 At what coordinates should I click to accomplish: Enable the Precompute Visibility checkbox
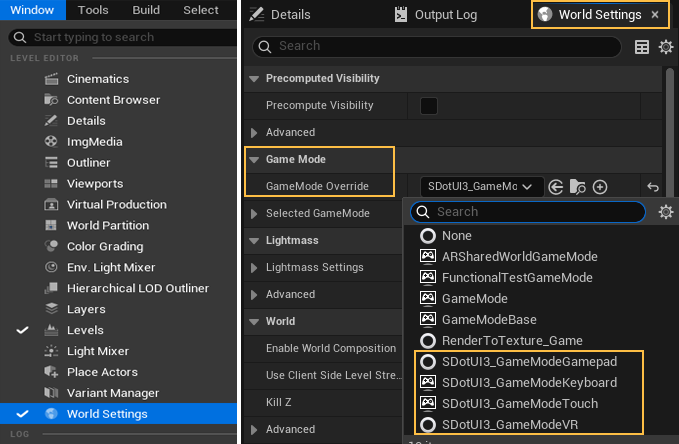429,105
